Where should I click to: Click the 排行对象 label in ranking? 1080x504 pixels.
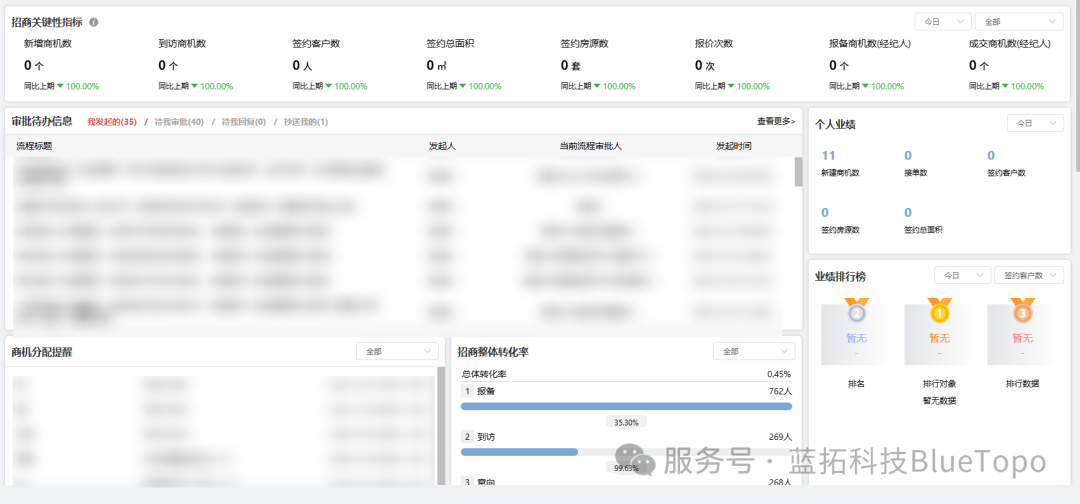tap(939, 384)
